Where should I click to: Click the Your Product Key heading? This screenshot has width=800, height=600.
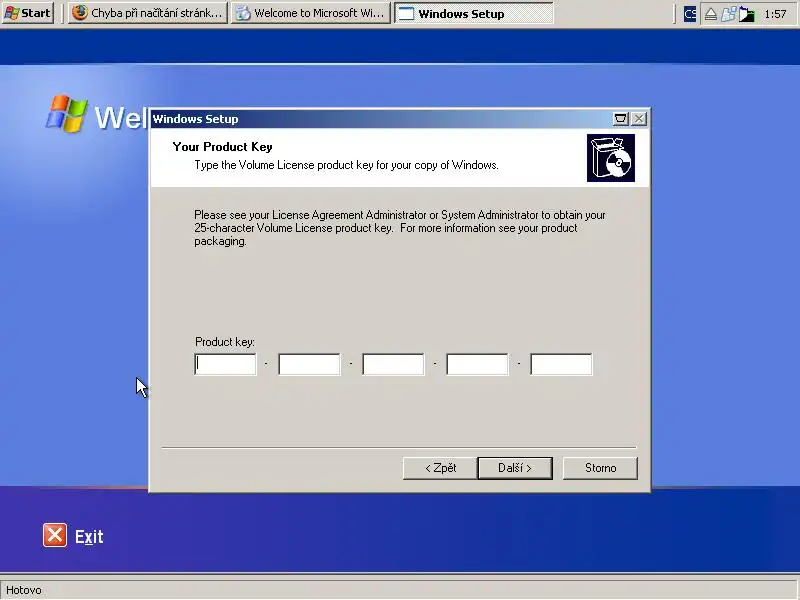[x=222, y=147]
